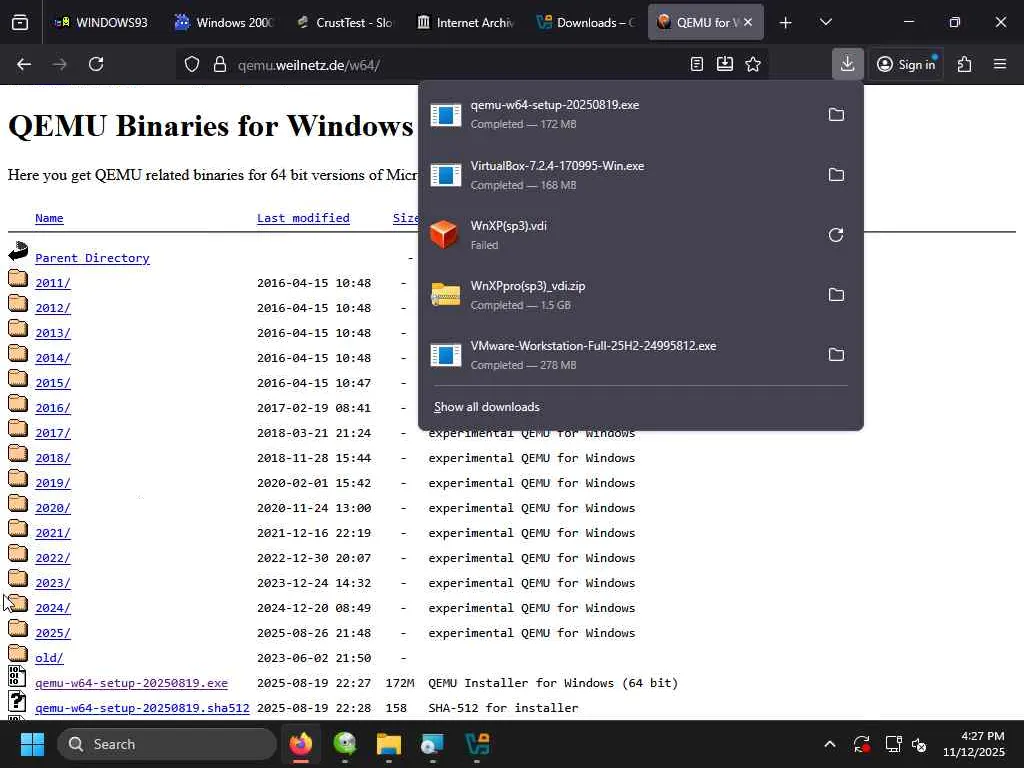Show qemu-w64-setup-20250819.exe in its folder

coord(836,115)
